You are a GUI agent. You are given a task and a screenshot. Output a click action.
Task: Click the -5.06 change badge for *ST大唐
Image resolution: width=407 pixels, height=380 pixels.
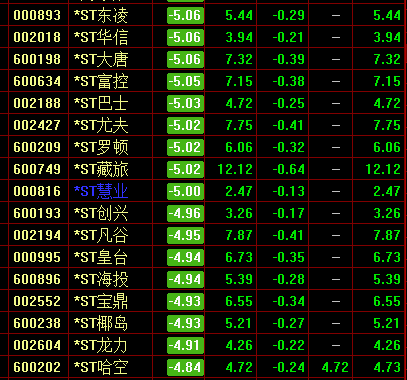(185, 59)
